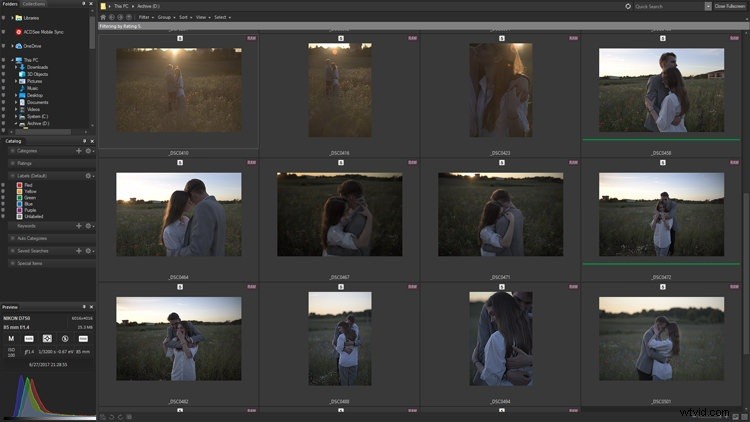Pin the Folders panel
The width and height of the screenshot is (750, 422).
(x=84, y=3)
